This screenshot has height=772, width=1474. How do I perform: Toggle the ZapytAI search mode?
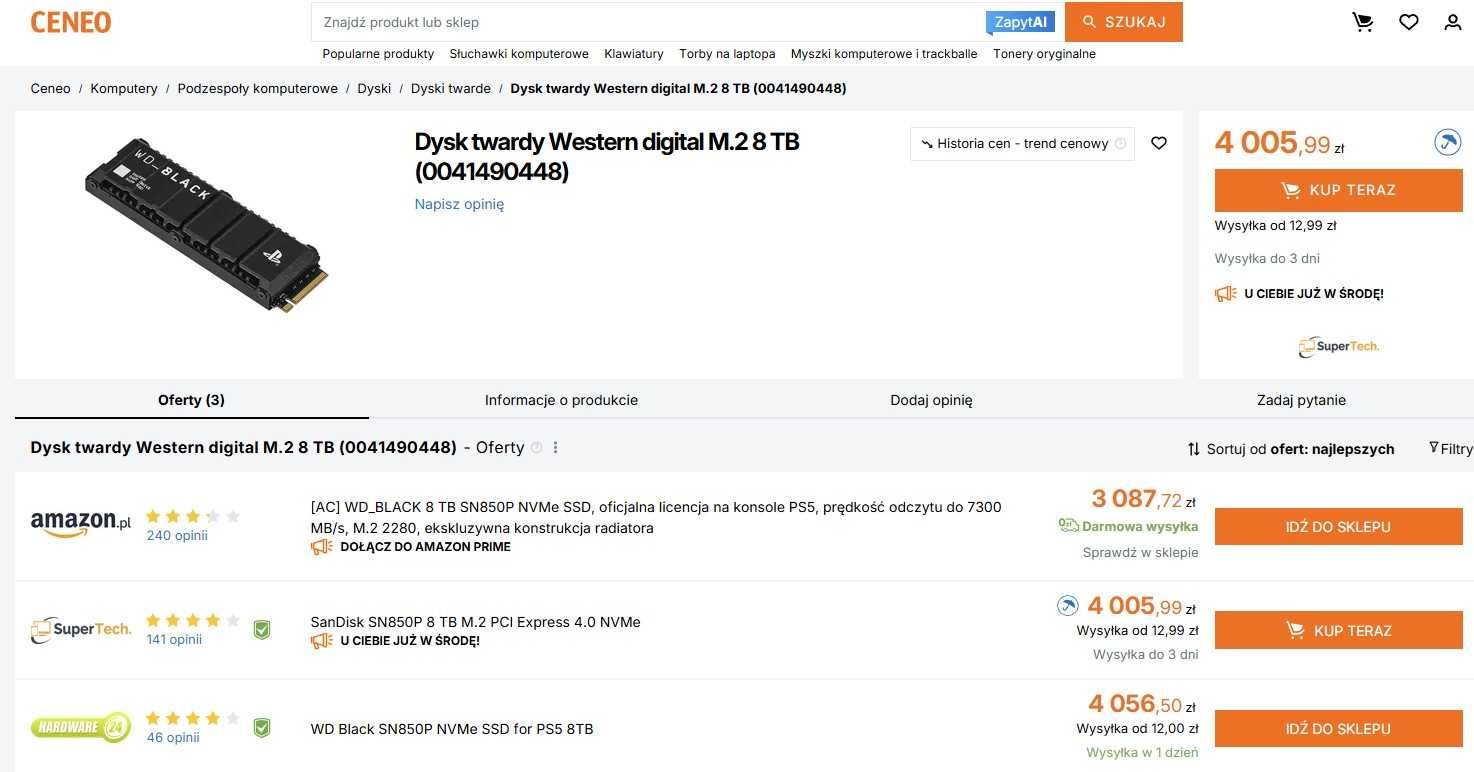tap(1020, 22)
